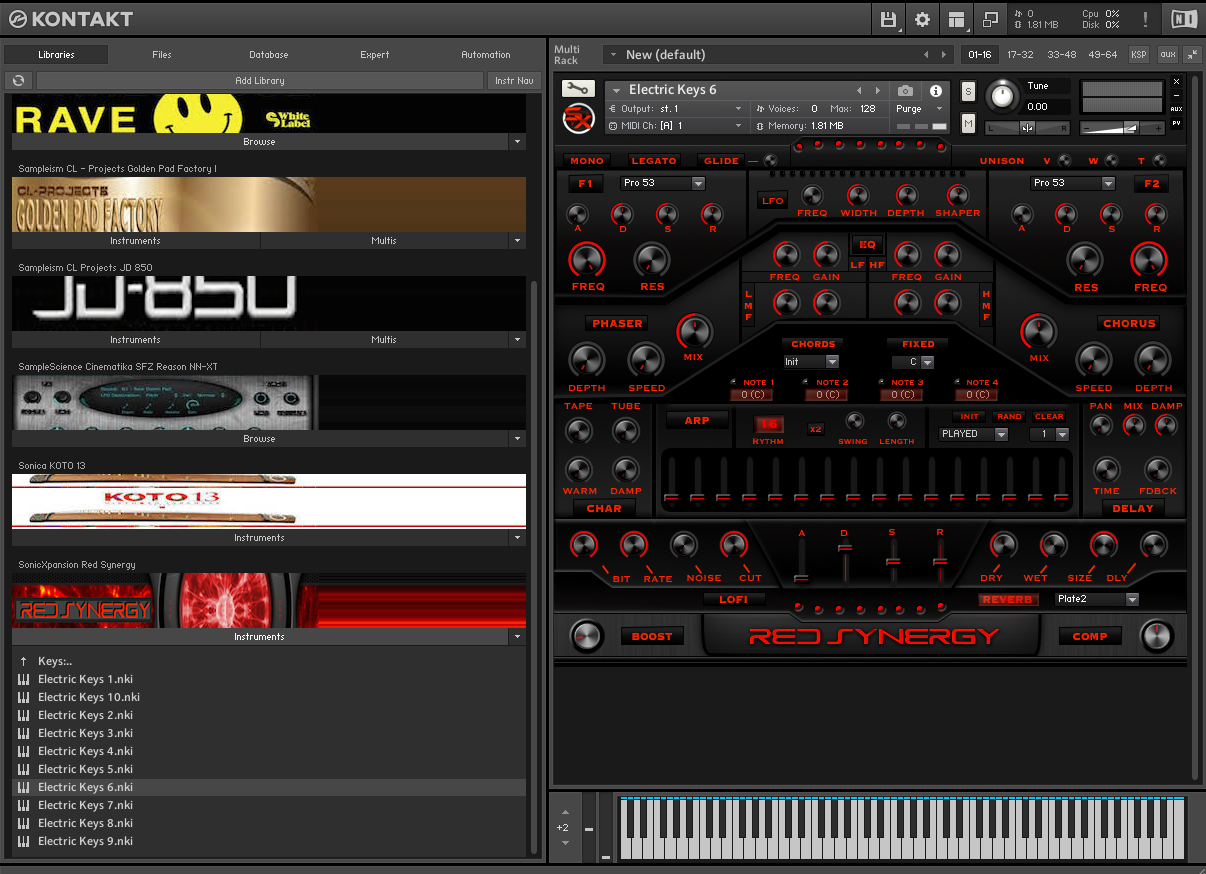Viewport: 1206px width, 874px height.
Task: Open the chords Init dropdown
Action: (811, 362)
